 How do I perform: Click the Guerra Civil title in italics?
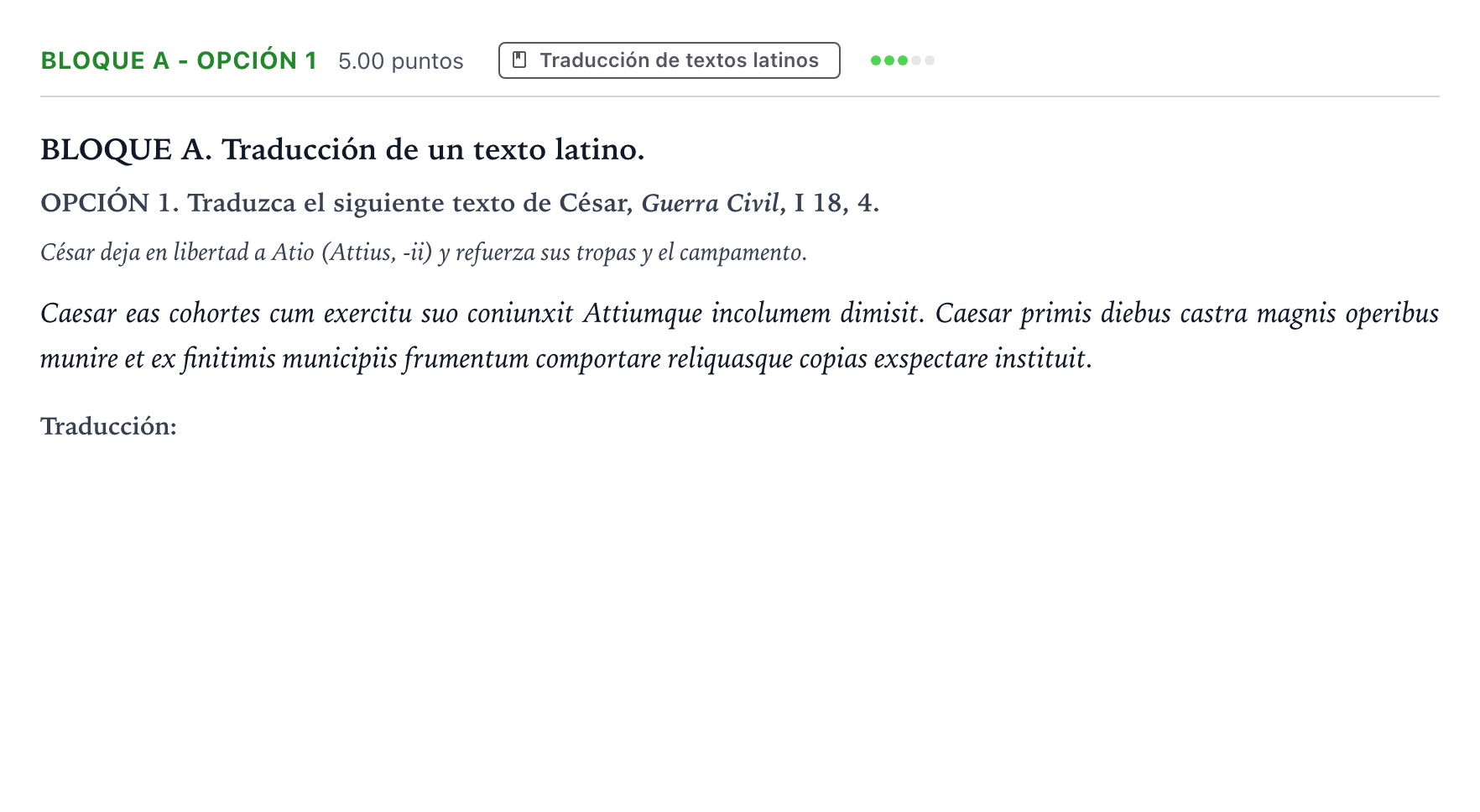(711, 203)
